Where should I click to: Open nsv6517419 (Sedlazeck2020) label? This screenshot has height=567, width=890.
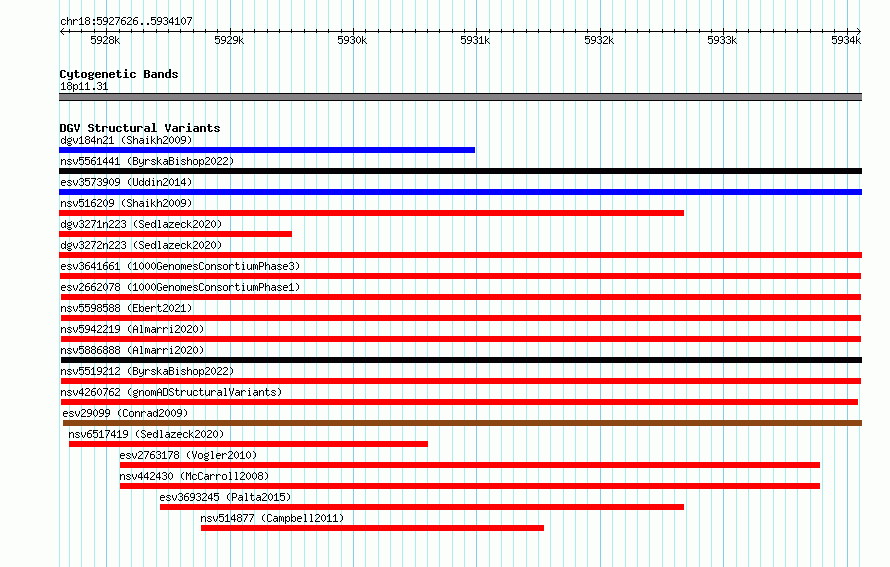pos(146,434)
